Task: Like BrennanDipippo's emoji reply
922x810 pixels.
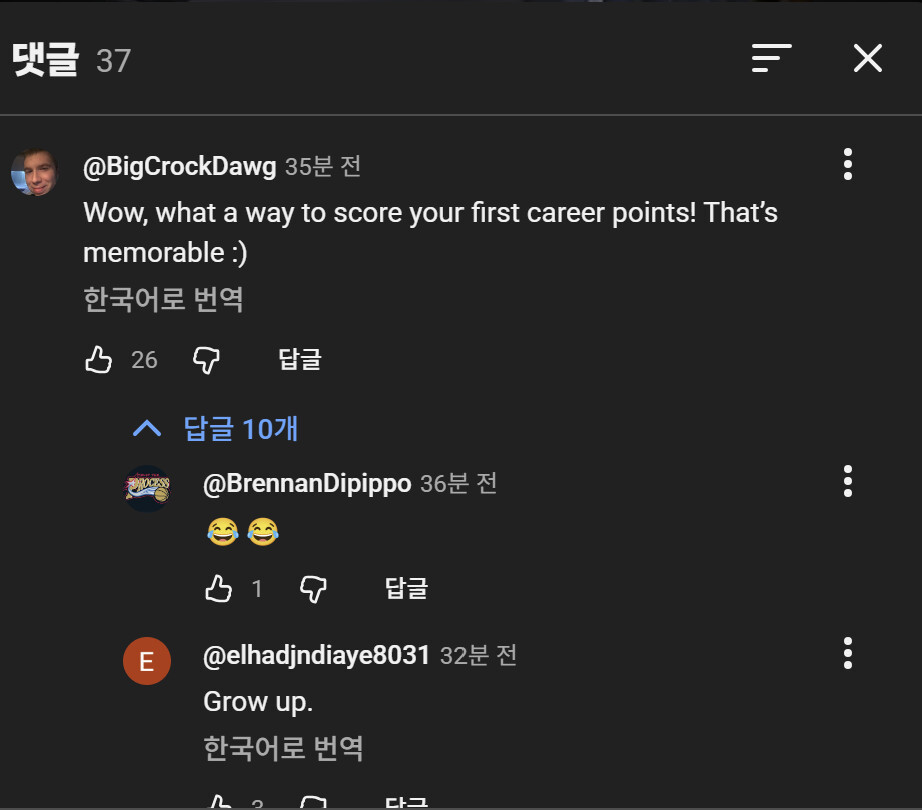Action: (218, 589)
